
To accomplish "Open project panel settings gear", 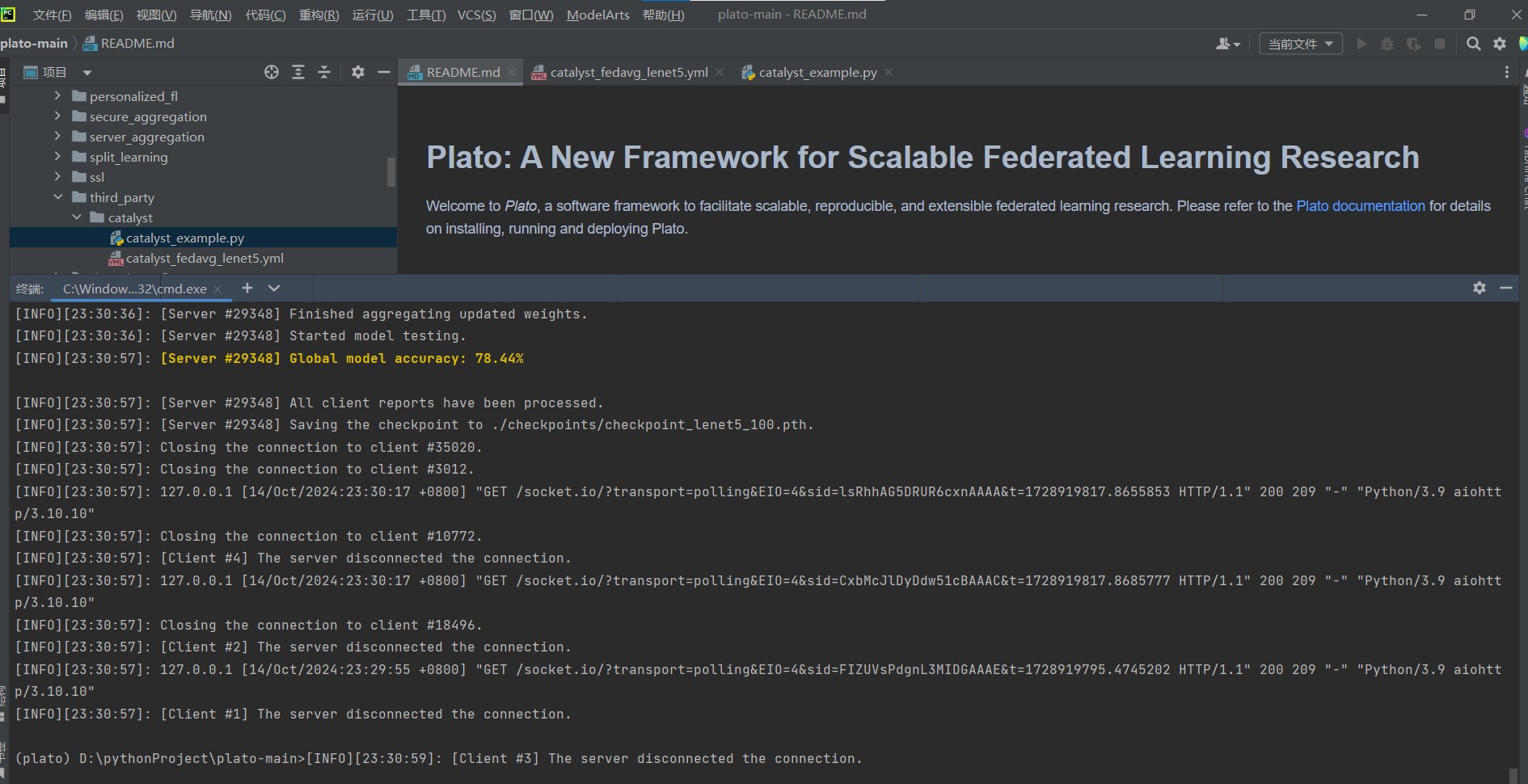I will pos(358,73).
